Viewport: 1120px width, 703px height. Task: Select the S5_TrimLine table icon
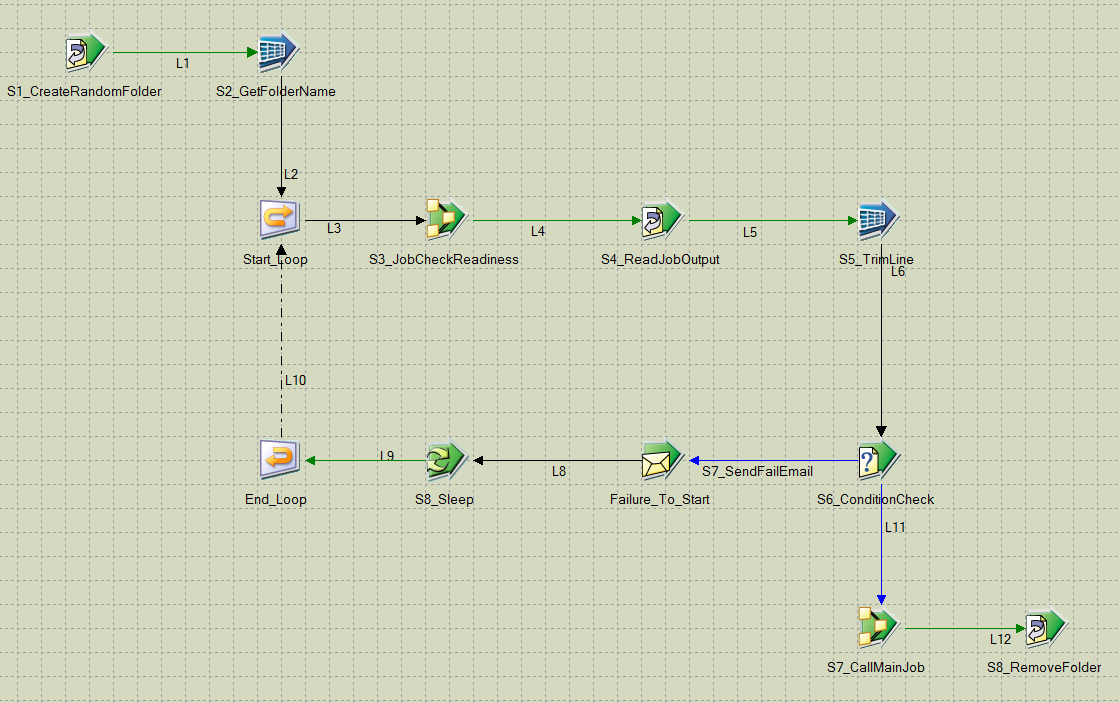click(877, 218)
